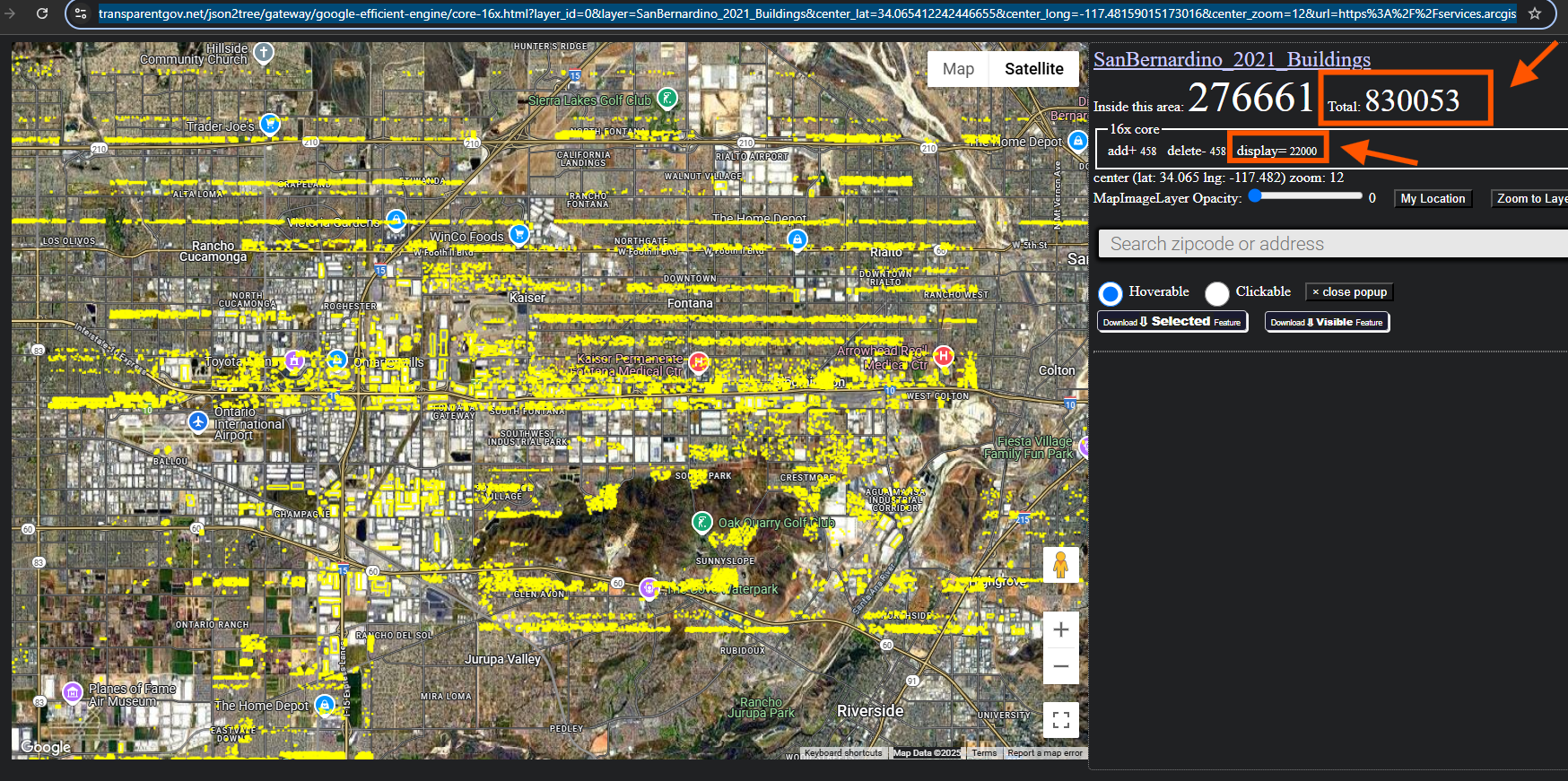Select the Clickable radio button
The width and height of the screenshot is (1568, 781).
(1217, 293)
